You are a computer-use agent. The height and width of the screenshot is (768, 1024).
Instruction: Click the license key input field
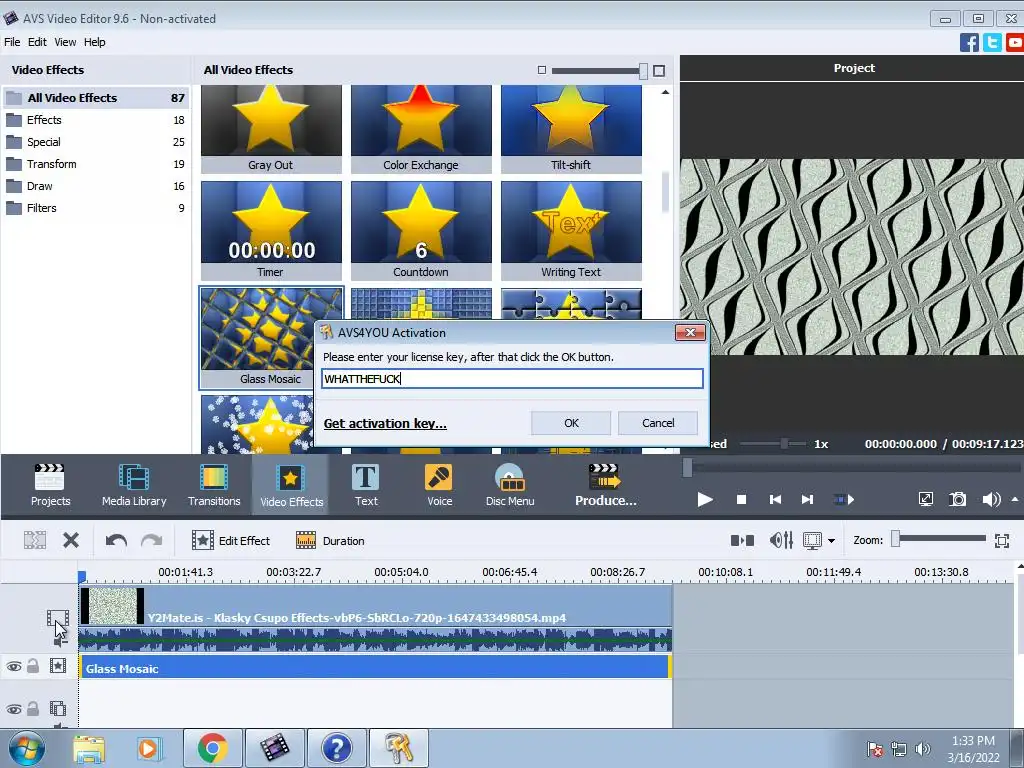(512, 379)
